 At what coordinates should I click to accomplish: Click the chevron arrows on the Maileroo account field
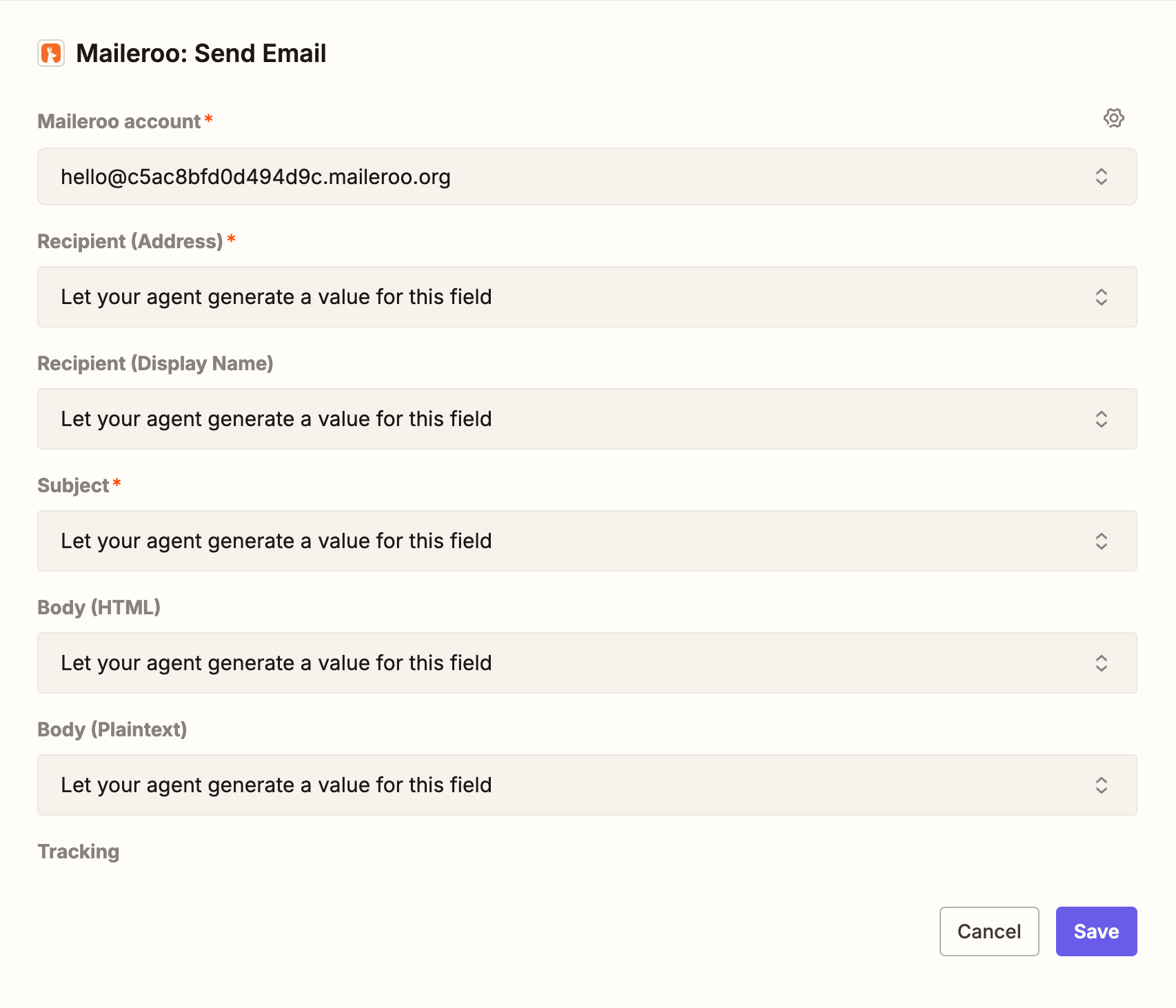click(x=1101, y=177)
